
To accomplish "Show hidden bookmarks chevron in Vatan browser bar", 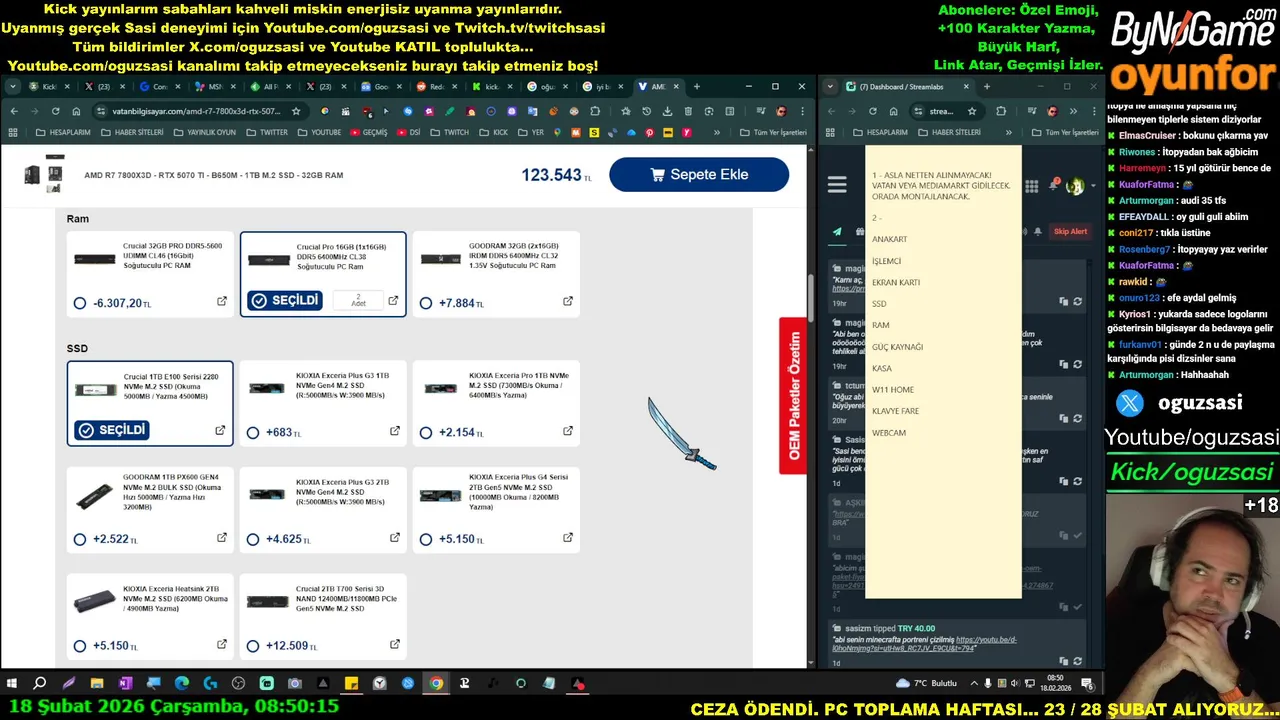I will pos(717,132).
